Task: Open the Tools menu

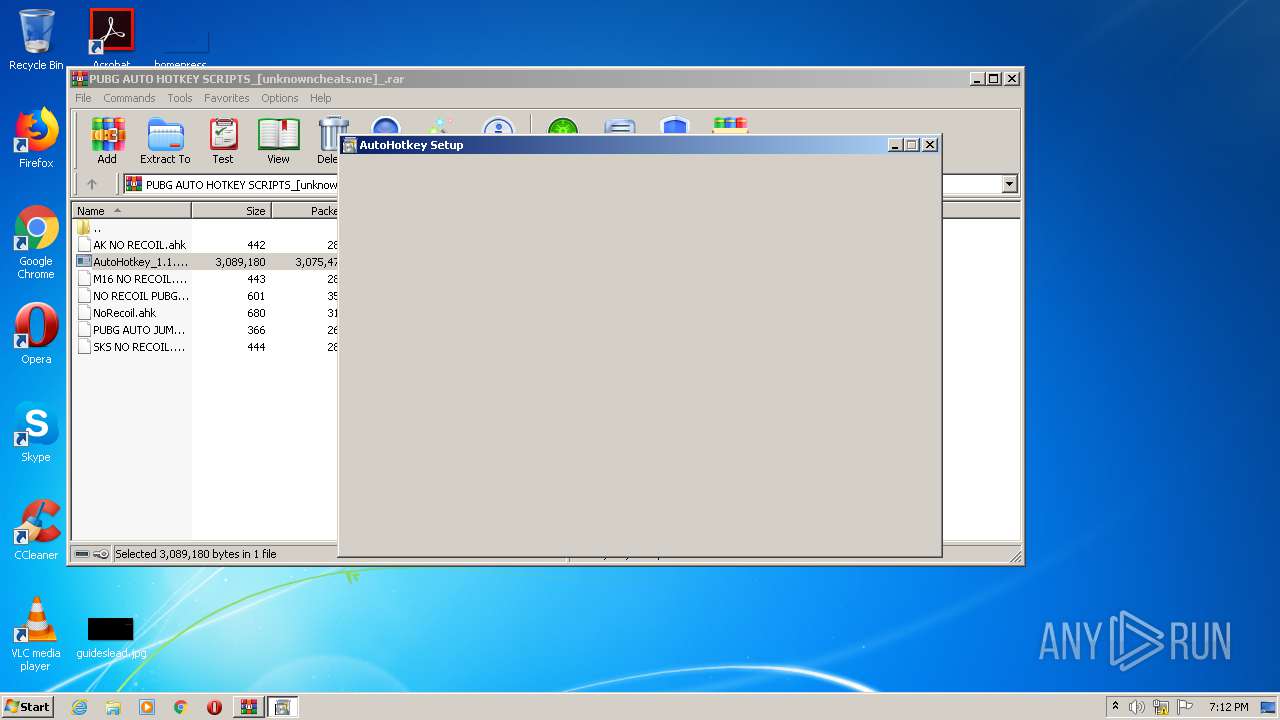Action: (180, 98)
